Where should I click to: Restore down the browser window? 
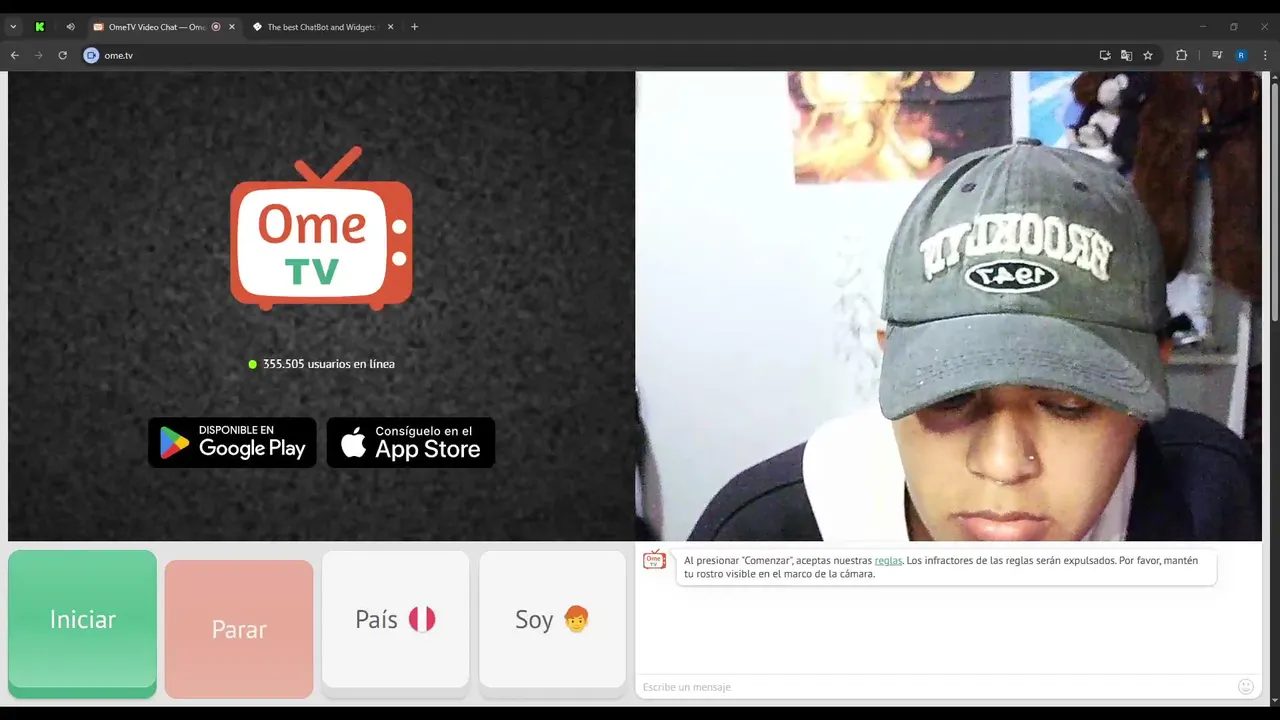(x=1234, y=27)
